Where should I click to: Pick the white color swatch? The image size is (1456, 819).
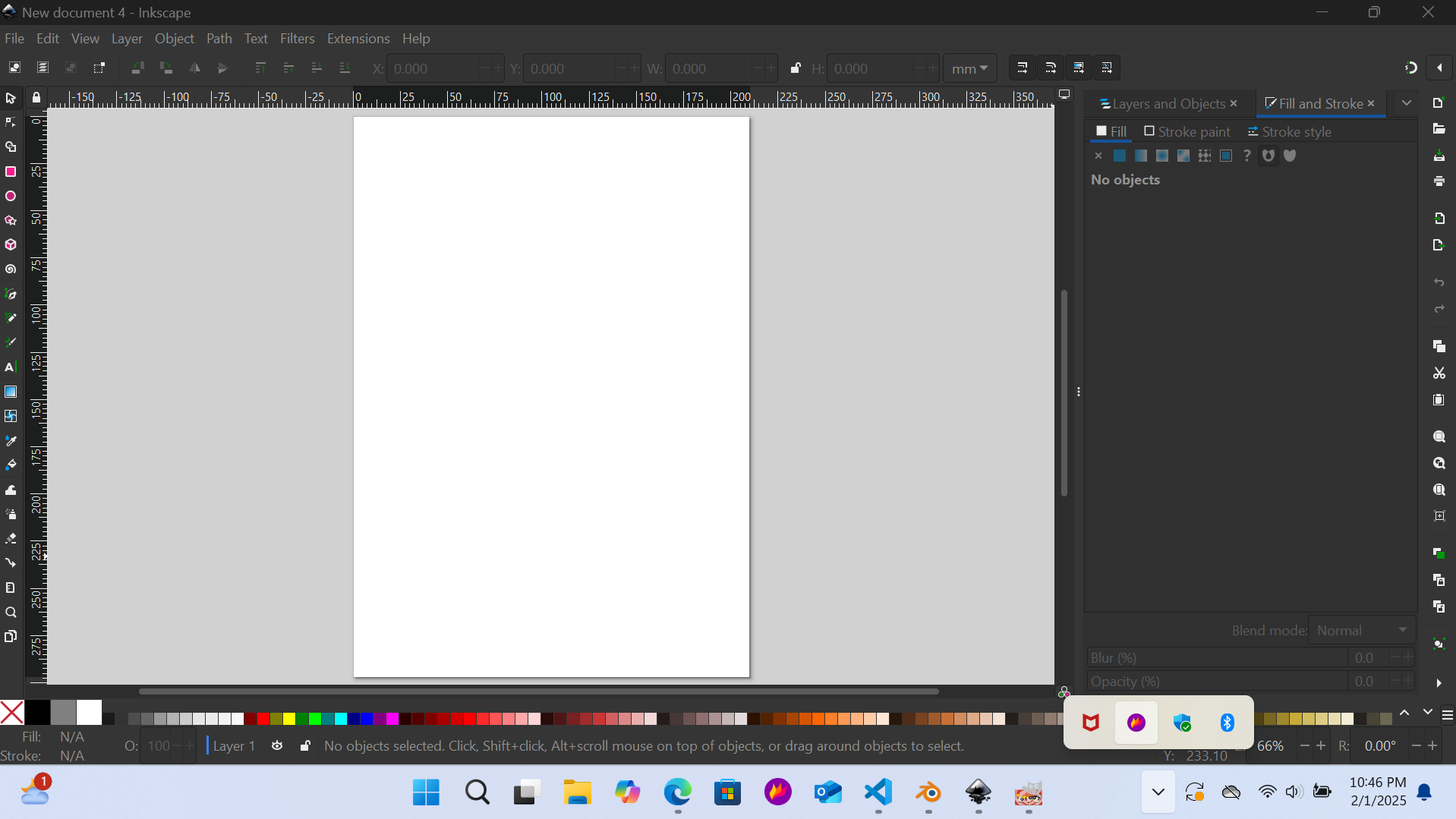point(89,713)
